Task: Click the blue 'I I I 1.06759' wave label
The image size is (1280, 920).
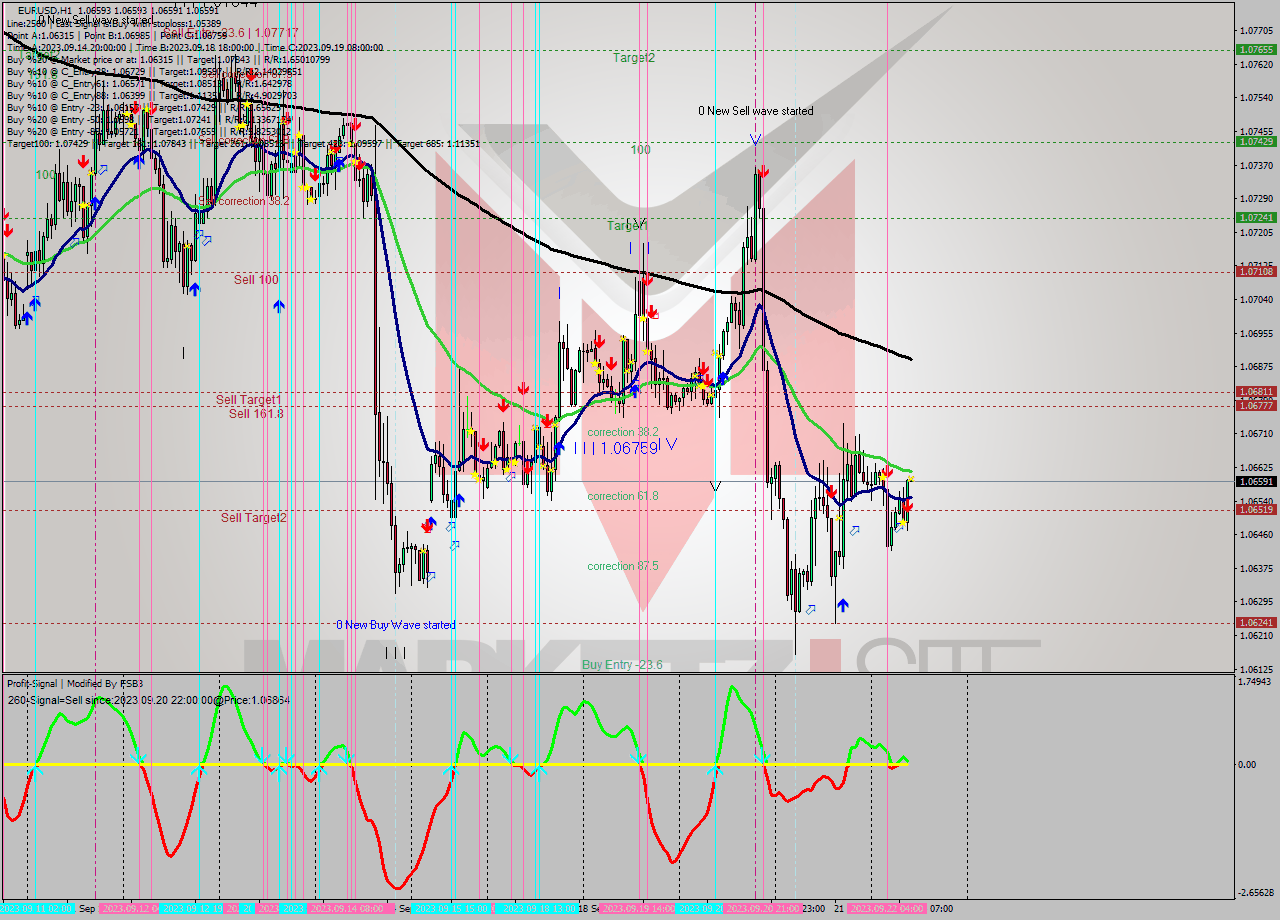Action: tap(616, 448)
